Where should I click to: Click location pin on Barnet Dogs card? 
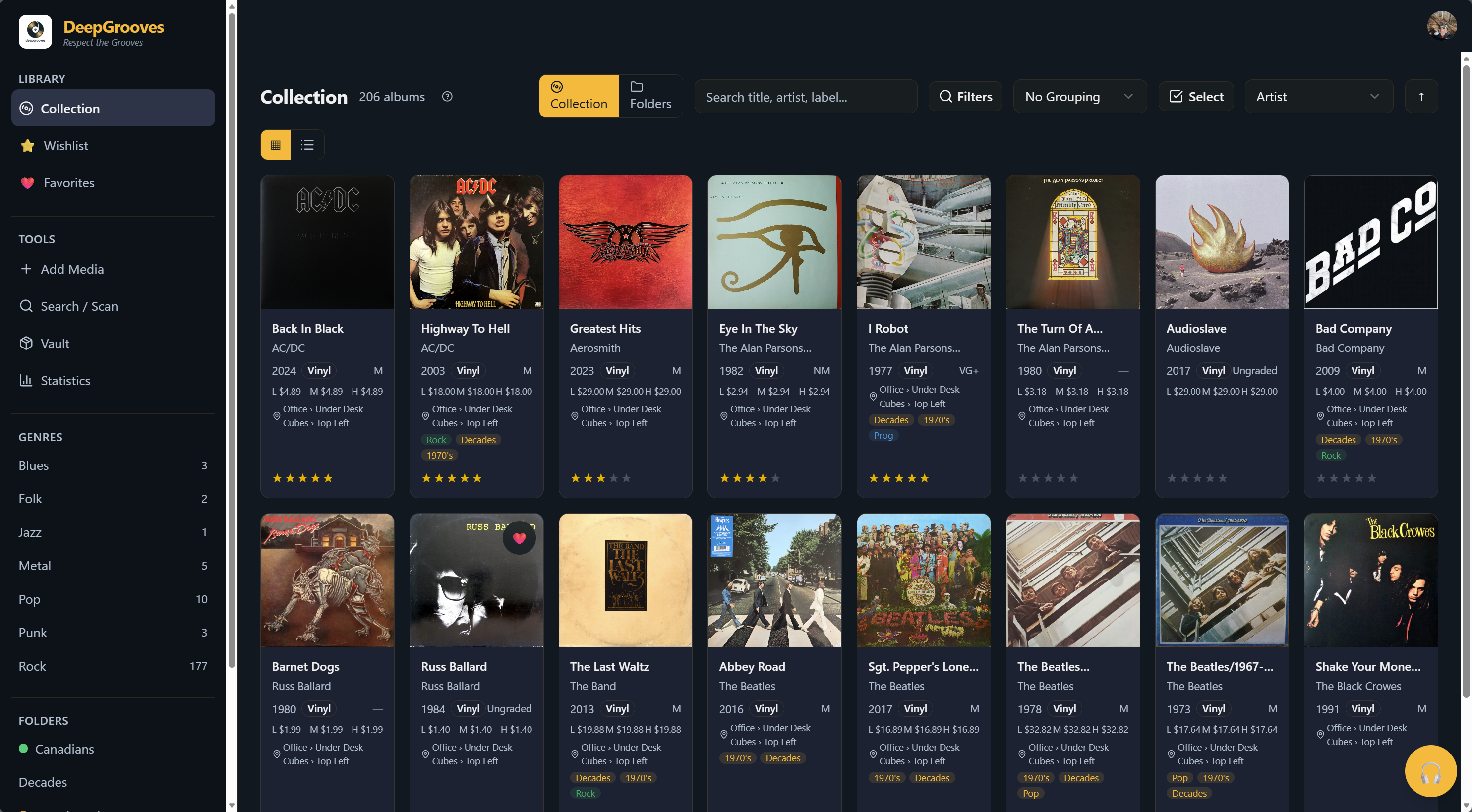pyautogui.click(x=277, y=754)
